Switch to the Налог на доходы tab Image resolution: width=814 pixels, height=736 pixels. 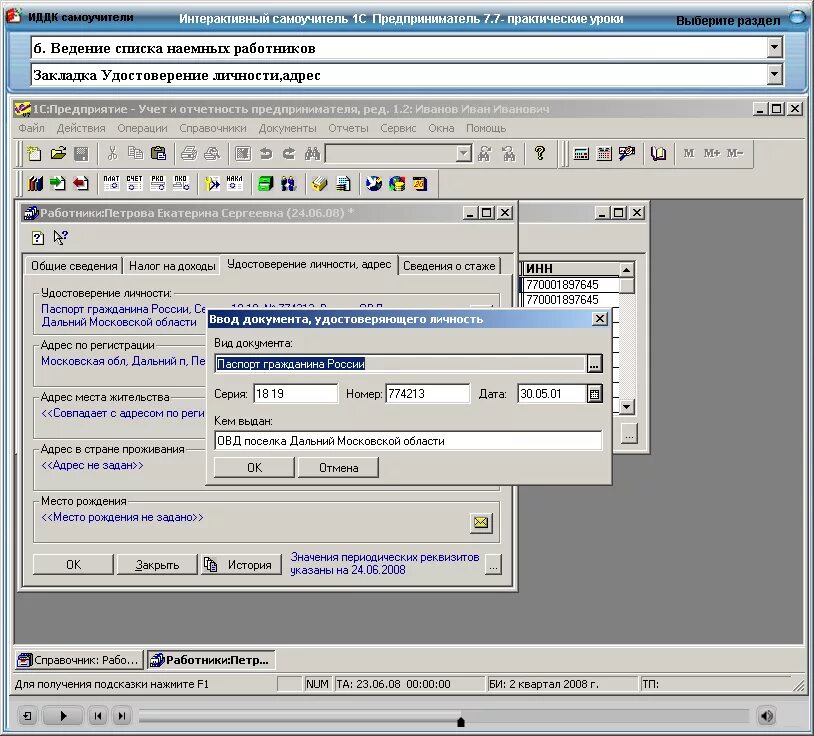pyautogui.click(x=172, y=266)
